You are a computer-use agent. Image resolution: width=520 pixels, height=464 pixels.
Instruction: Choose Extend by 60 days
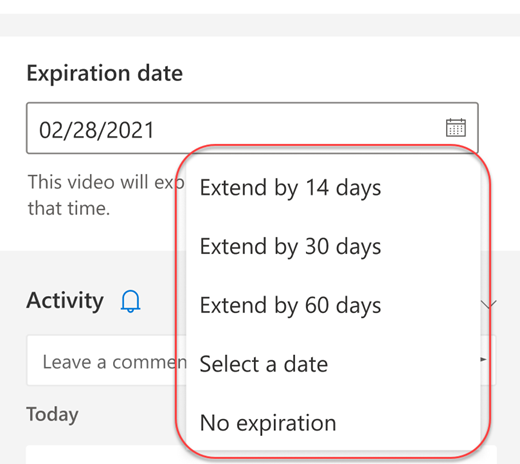click(290, 305)
